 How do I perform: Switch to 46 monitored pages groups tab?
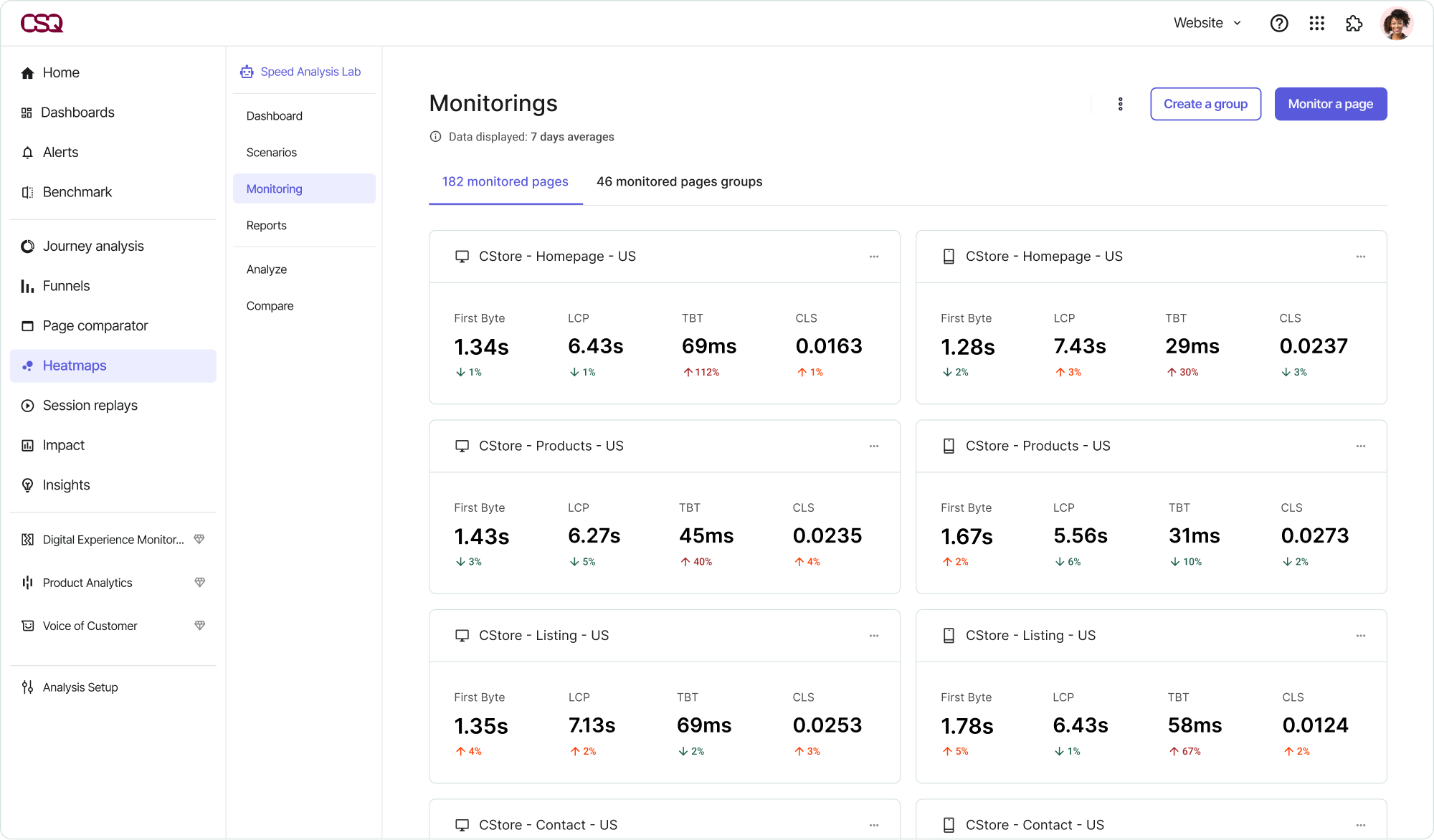pos(679,181)
